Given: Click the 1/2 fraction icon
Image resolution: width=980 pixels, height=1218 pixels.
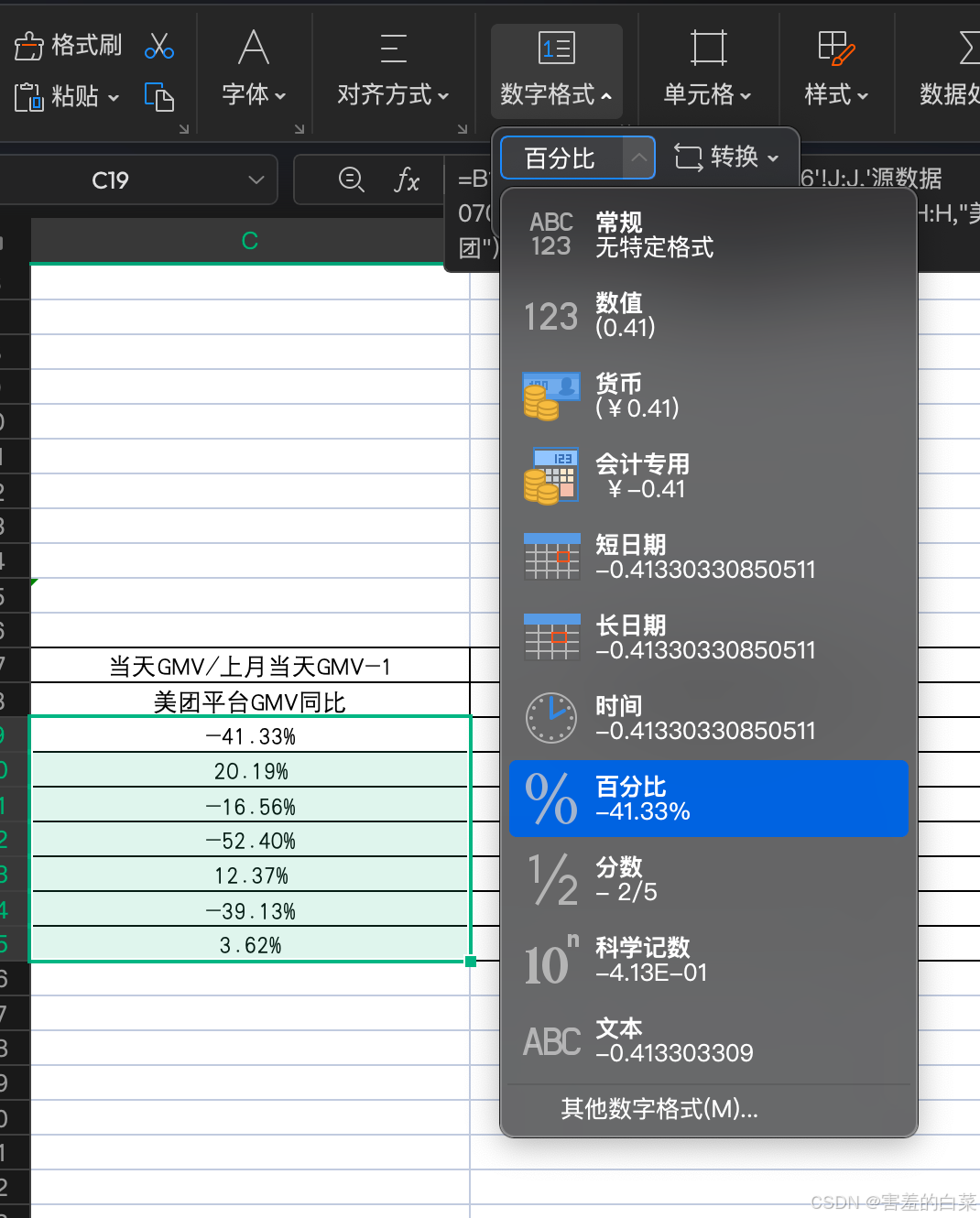Looking at the screenshot, I should [x=551, y=879].
